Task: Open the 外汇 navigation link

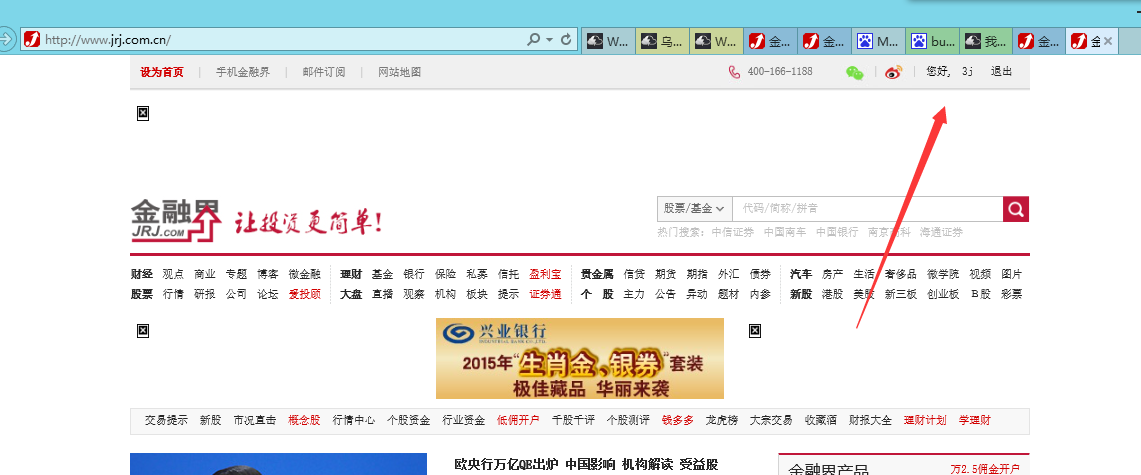Action: (x=728, y=274)
